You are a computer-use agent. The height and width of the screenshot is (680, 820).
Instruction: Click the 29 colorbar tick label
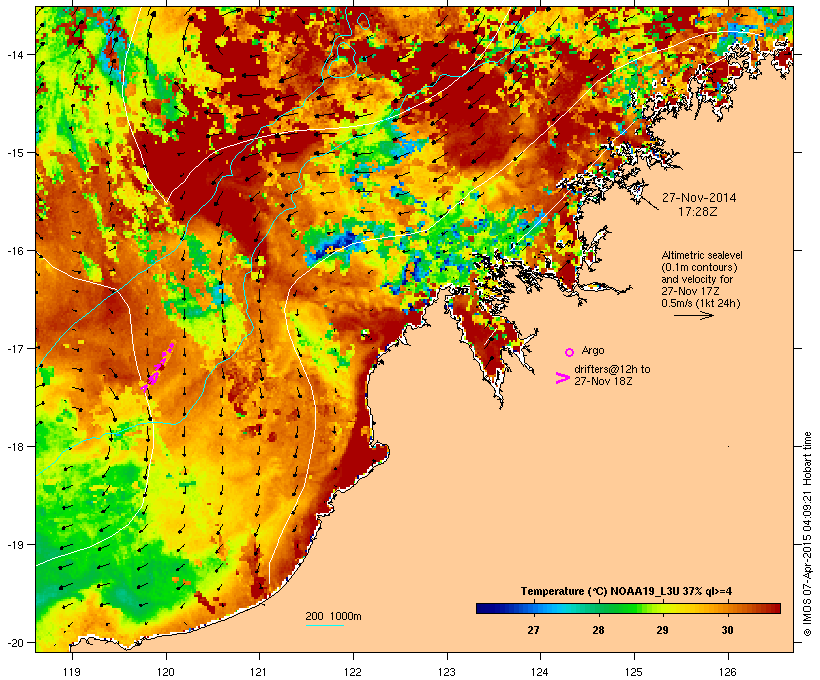(663, 630)
